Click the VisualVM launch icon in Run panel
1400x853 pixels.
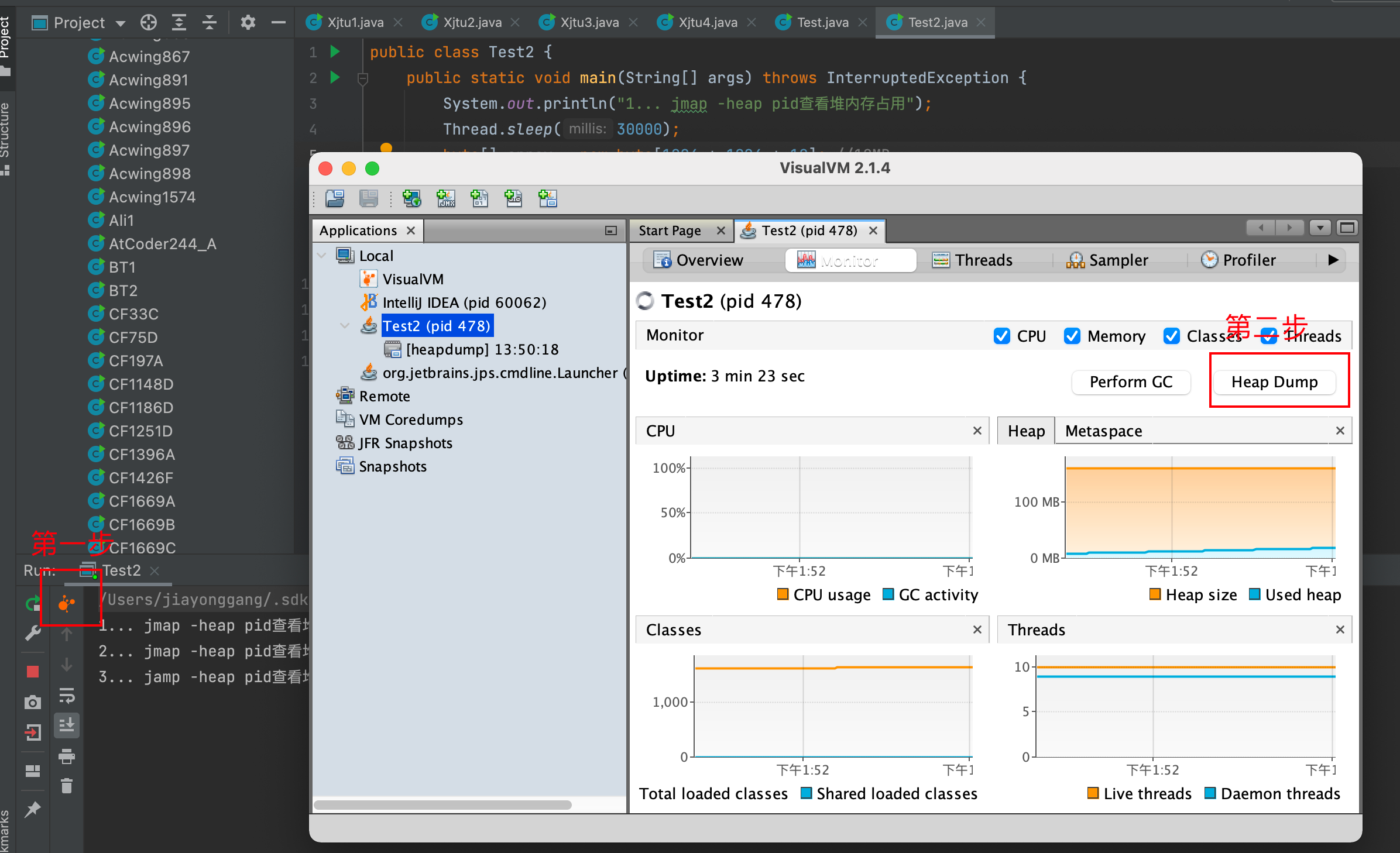(x=67, y=603)
